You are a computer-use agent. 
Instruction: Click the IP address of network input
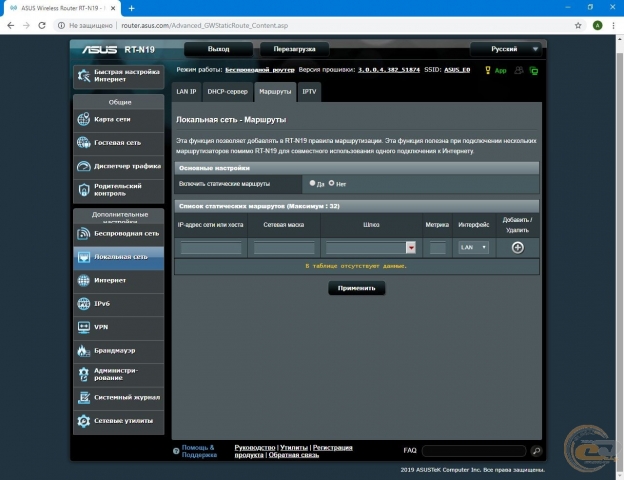[211, 248]
